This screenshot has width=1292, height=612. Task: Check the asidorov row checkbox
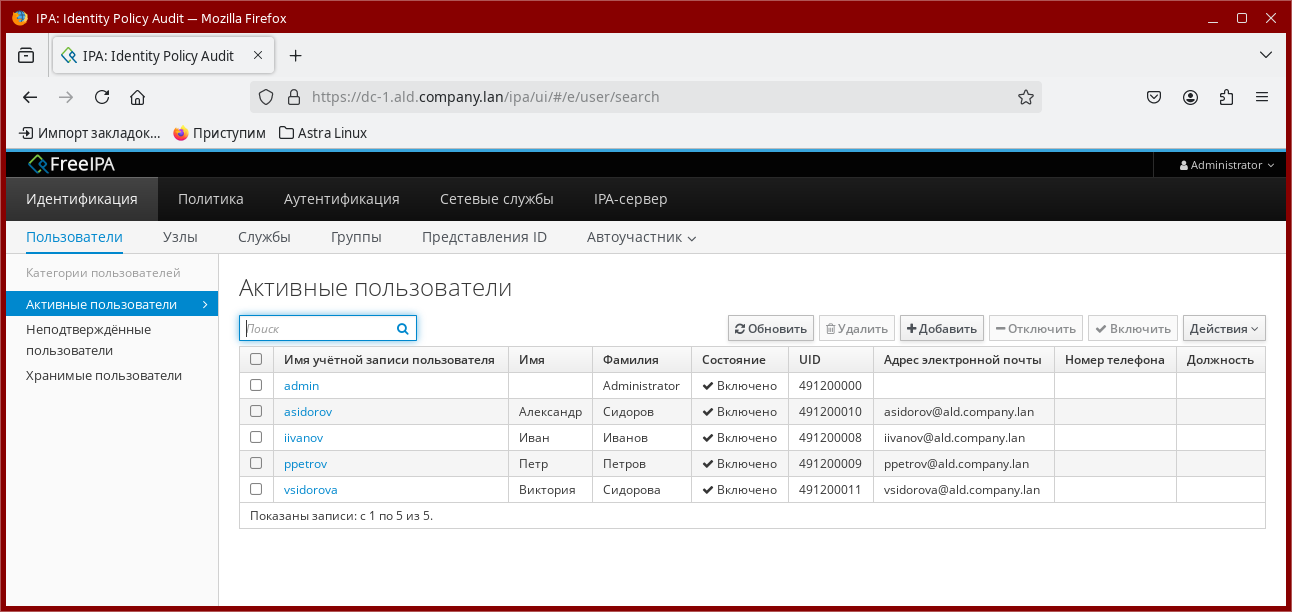(256, 411)
